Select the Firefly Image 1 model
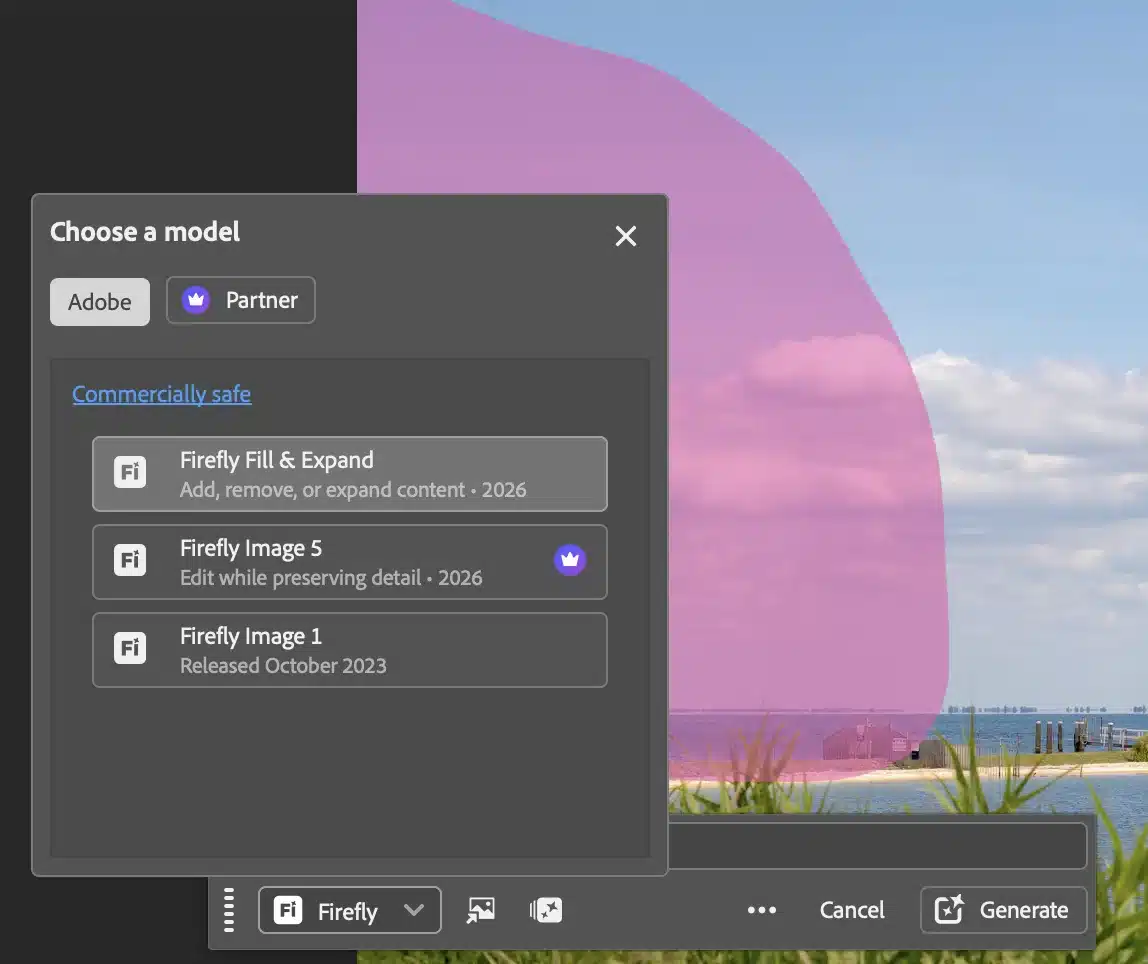This screenshot has height=964, width=1148. pos(350,650)
